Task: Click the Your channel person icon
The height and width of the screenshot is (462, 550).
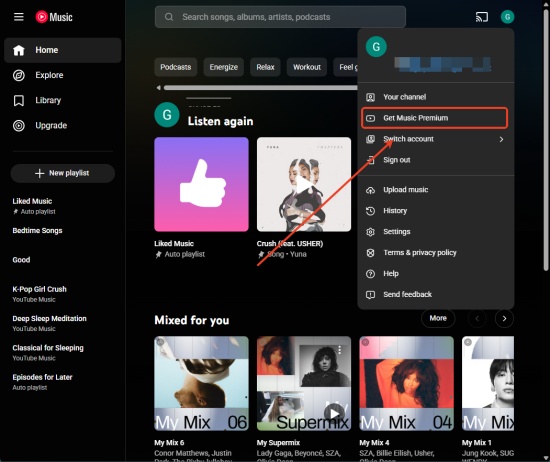Action: (370, 97)
